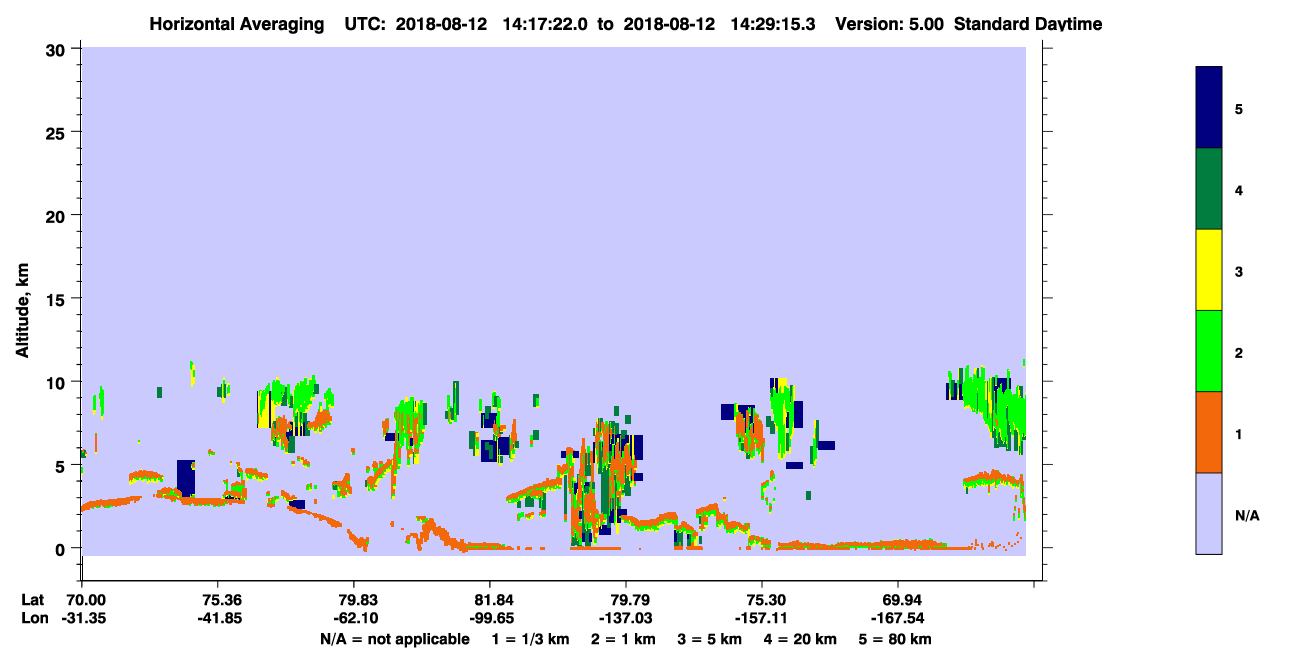The height and width of the screenshot is (667, 1300).
Task: Click the start time '14:17:22.0' in title
Action: (544, 24)
